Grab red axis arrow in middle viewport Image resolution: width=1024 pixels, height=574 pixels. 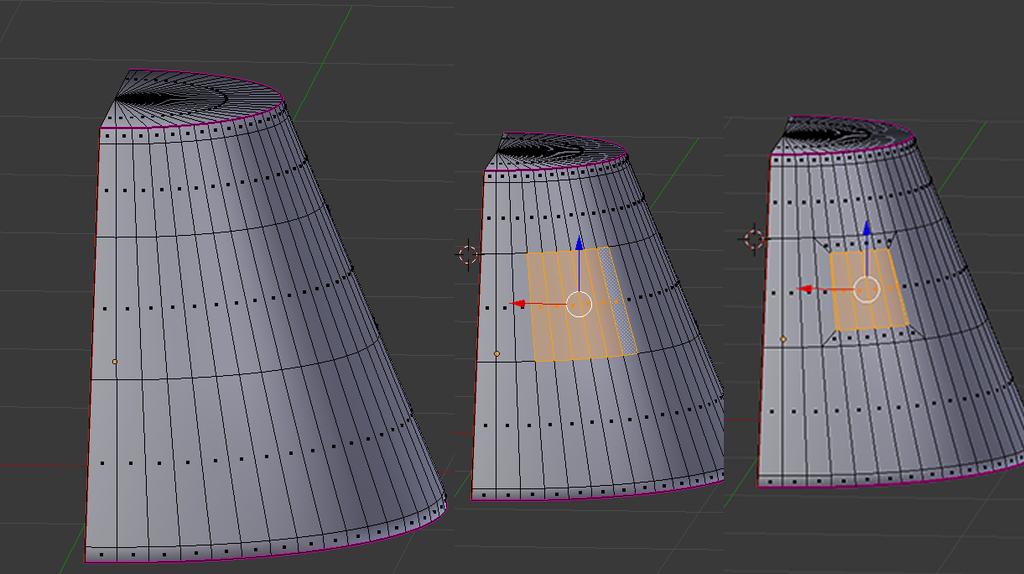tap(518, 304)
